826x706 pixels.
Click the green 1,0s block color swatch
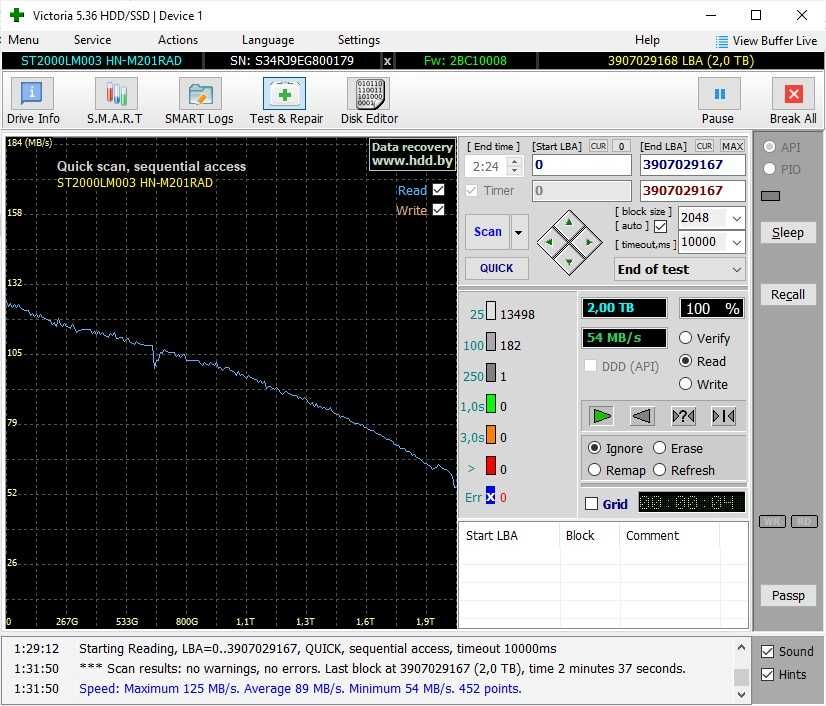[490, 404]
